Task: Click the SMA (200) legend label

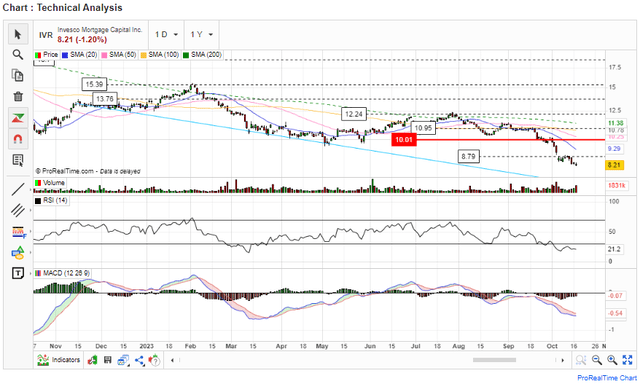Action: point(202,54)
